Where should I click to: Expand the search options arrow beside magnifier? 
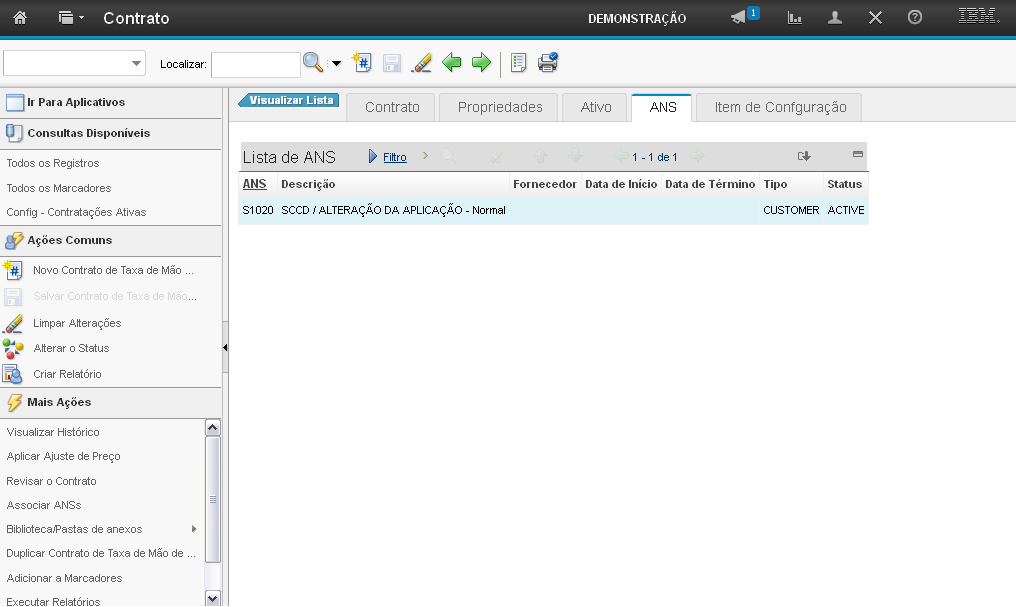(336, 64)
